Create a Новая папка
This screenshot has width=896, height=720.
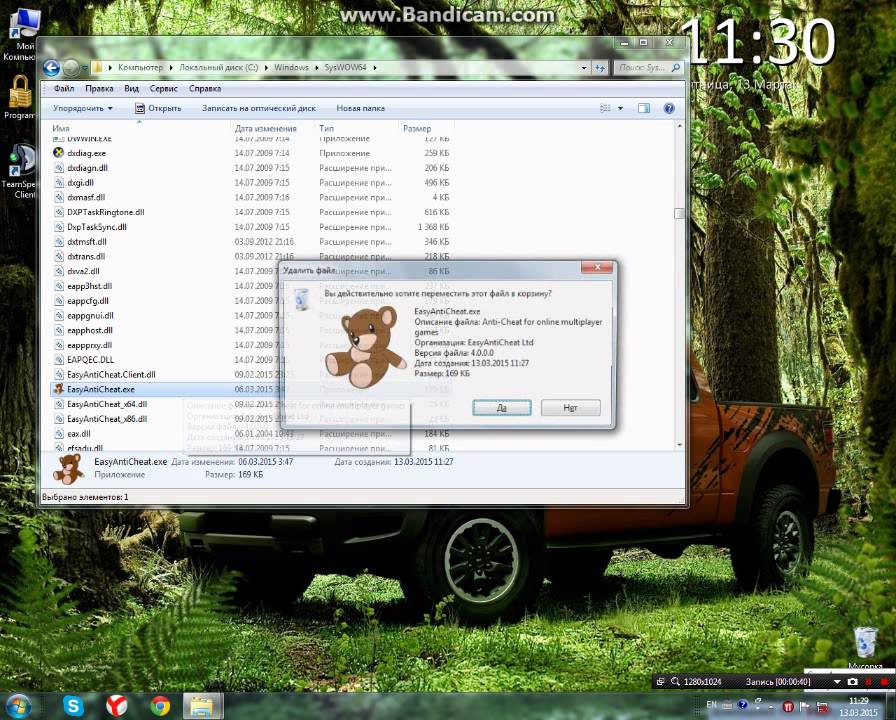pyautogui.click(x=360, y=108)
